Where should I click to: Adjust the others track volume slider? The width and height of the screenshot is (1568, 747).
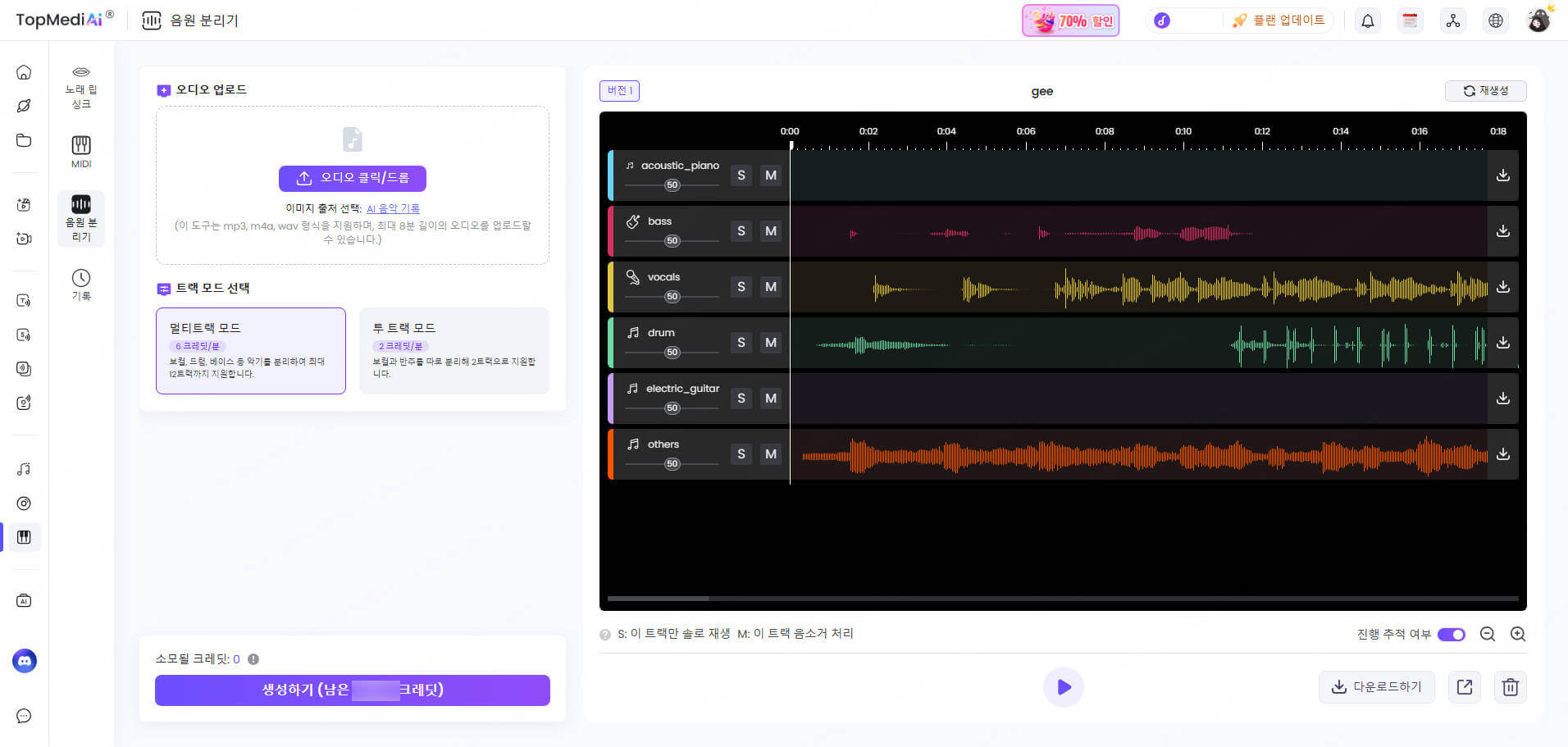coord(672,464)
